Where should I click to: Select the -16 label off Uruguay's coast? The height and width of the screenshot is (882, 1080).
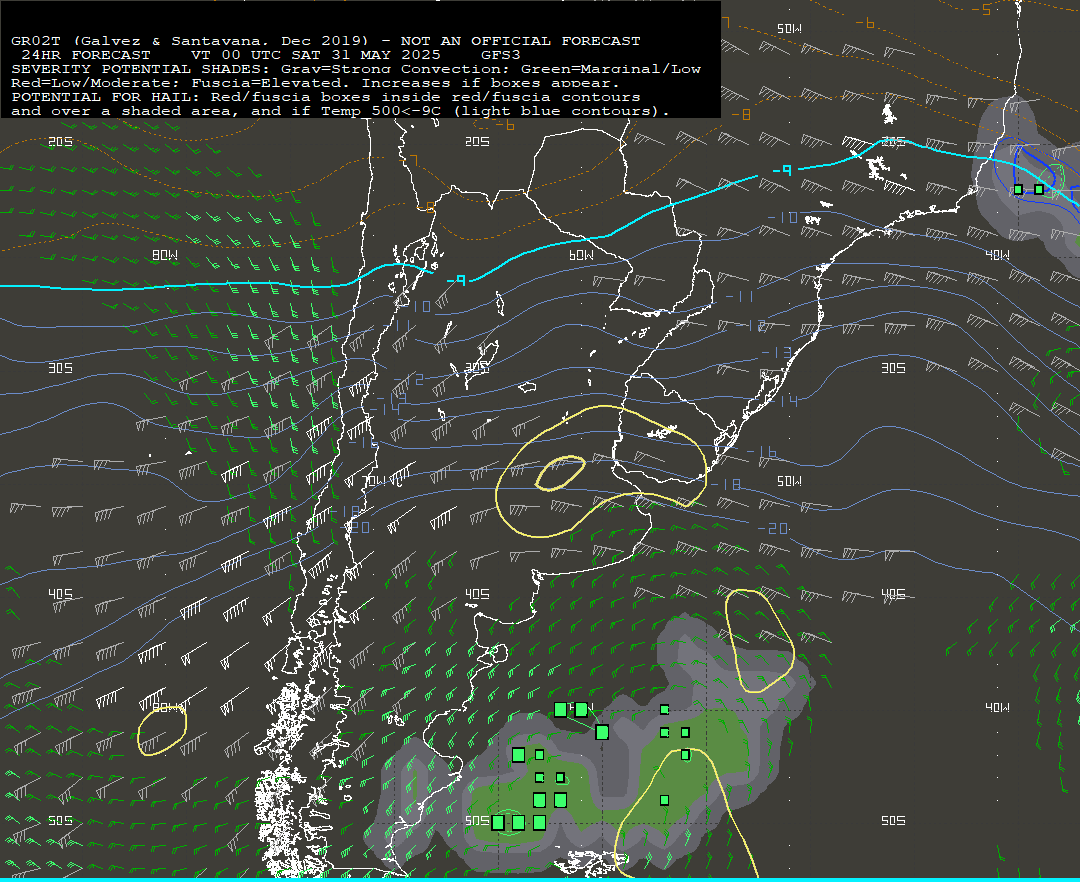(762, 452)
